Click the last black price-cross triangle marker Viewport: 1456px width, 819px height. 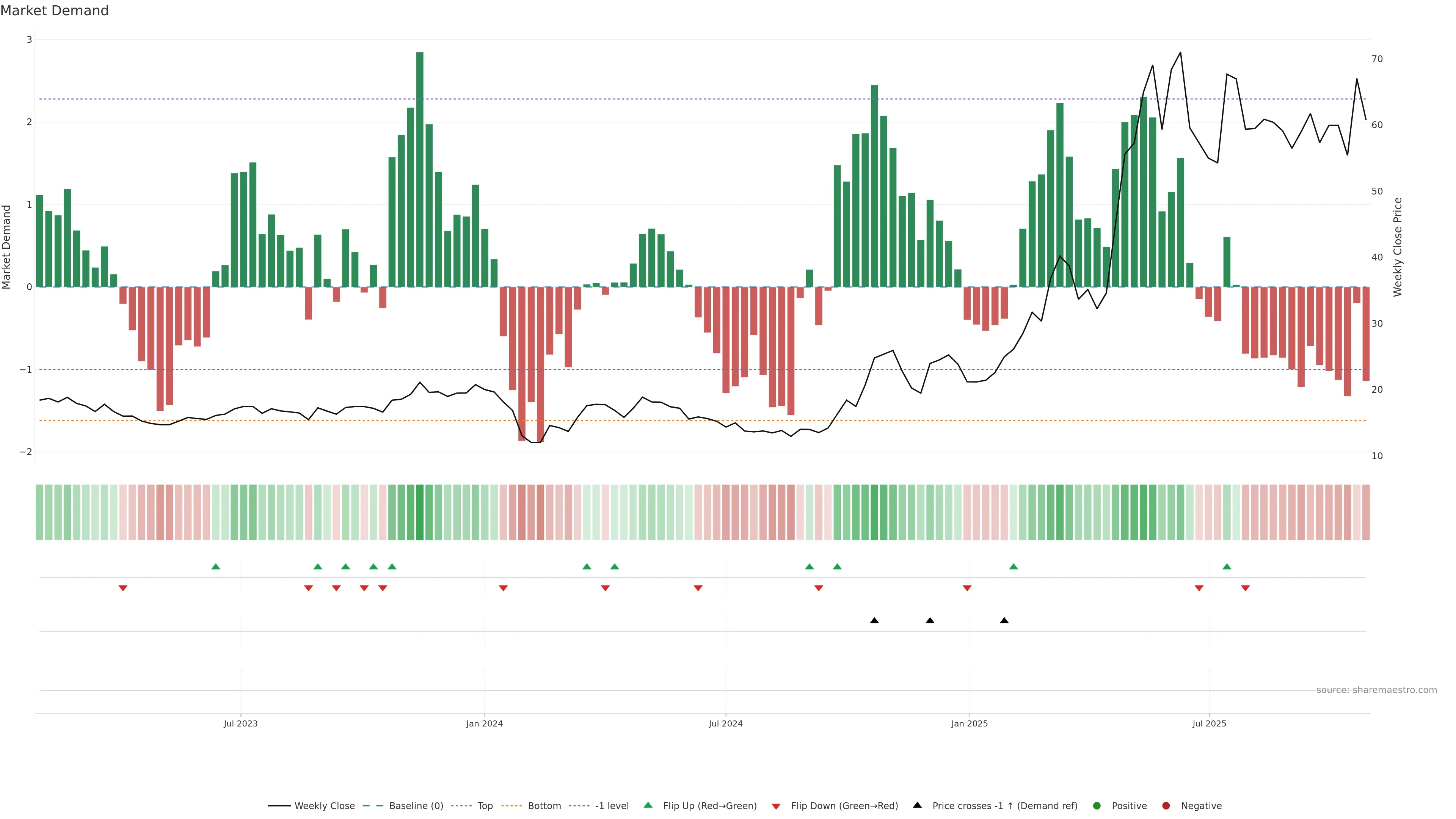1004,621
